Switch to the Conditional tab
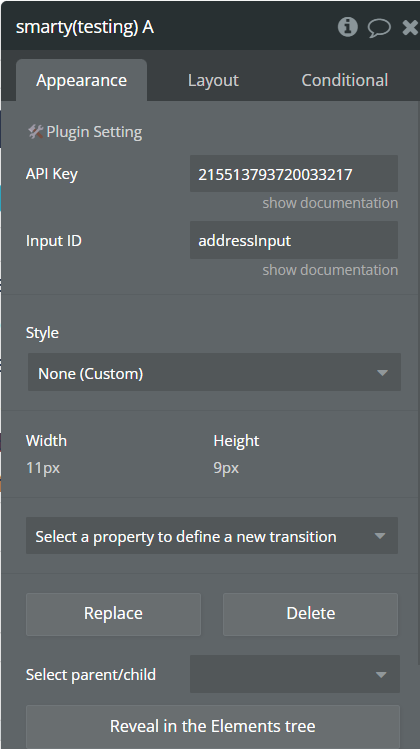Screen dimensions: 420x749 pyautogui.click(x=345, y=80)
